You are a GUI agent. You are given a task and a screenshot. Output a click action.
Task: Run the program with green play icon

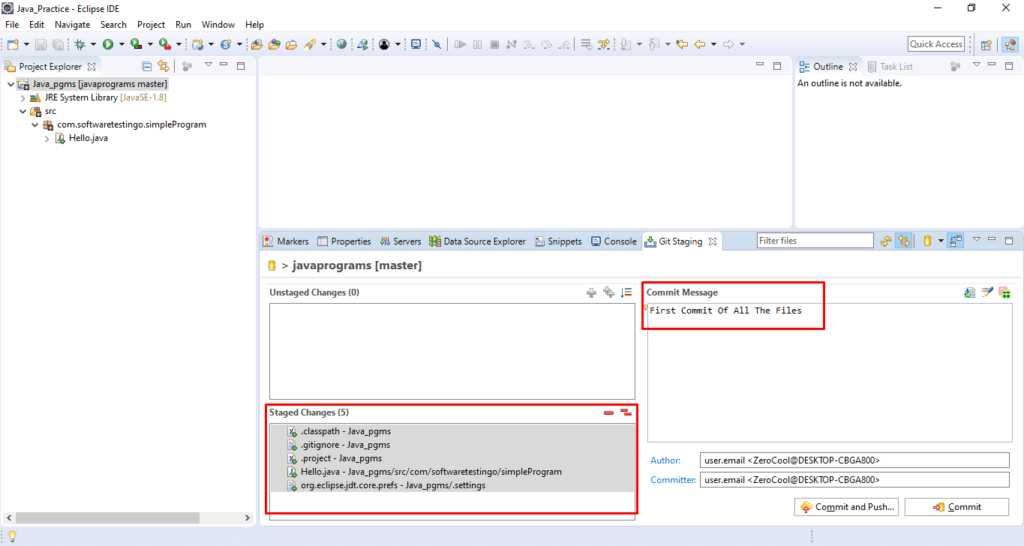108,44
